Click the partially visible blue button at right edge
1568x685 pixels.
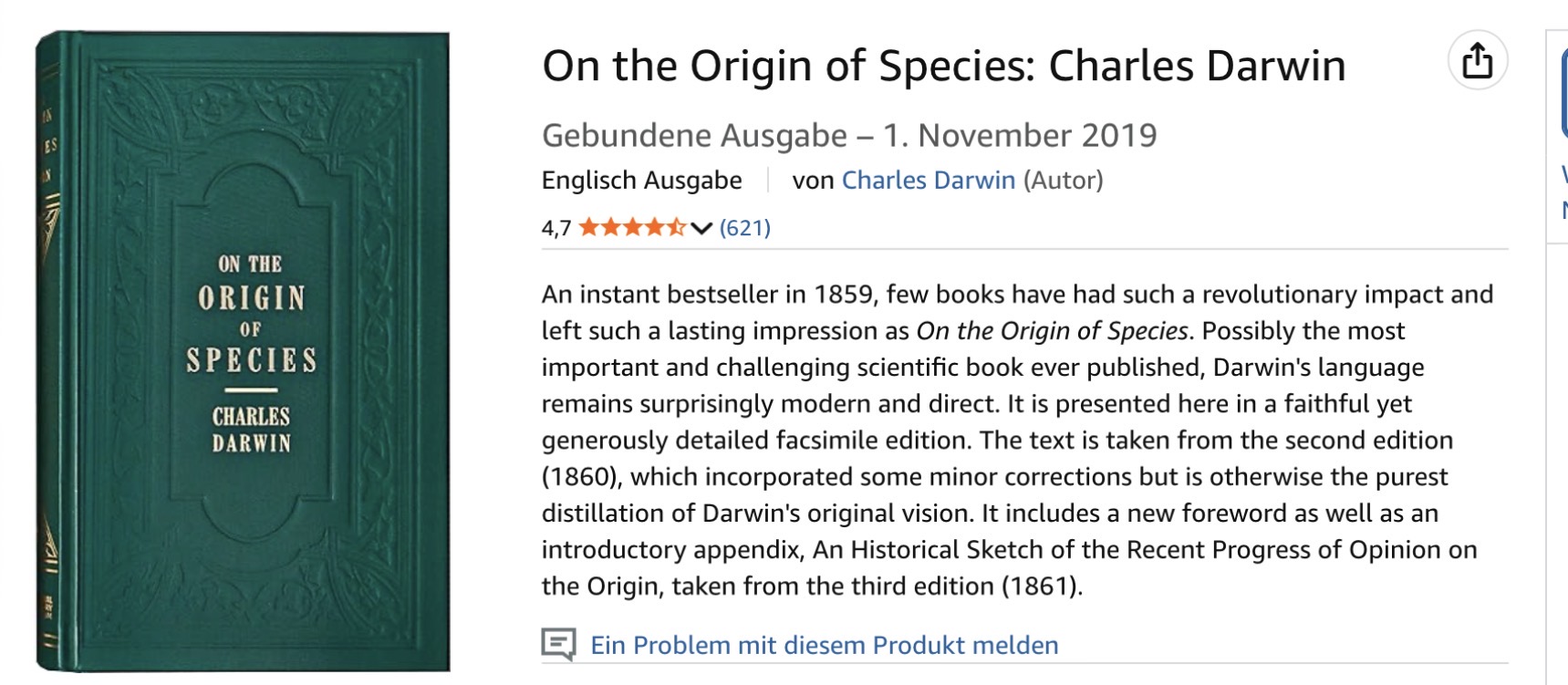pyautogui.click(x=1563, y=91)
